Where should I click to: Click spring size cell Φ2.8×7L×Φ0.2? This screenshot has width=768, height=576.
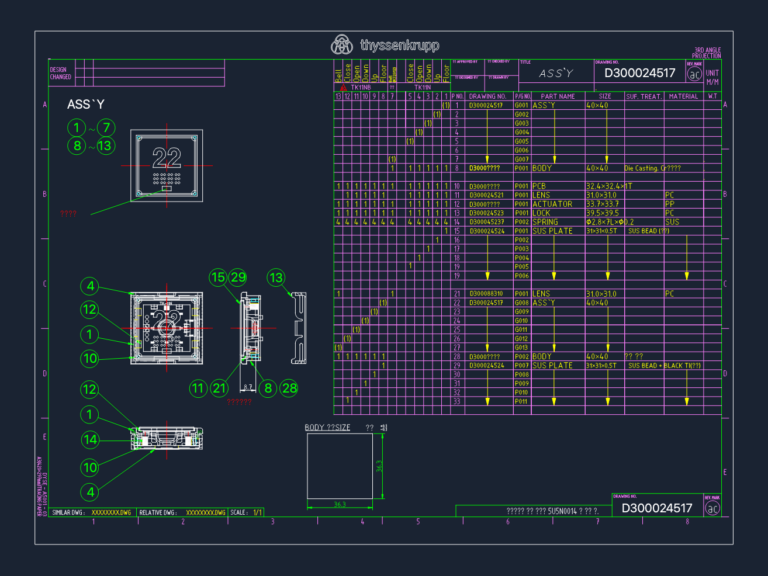610,222
